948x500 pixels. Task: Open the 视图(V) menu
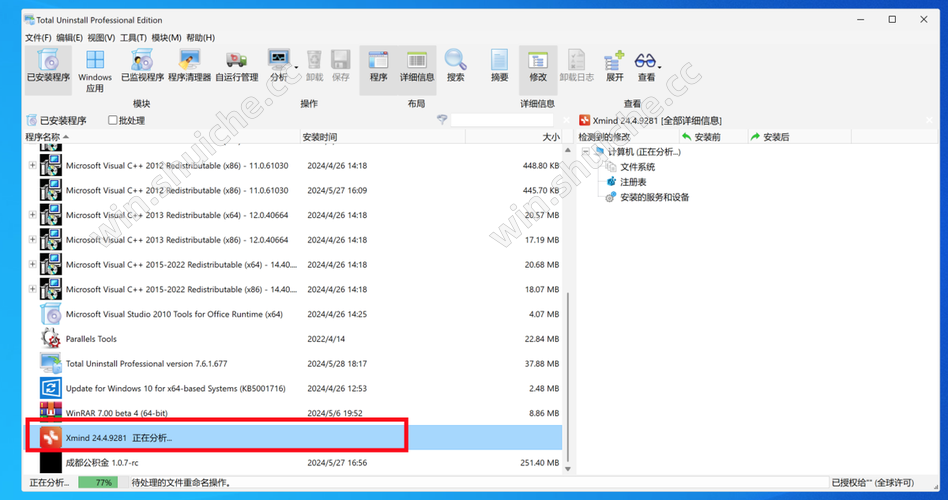pos(101,37)
